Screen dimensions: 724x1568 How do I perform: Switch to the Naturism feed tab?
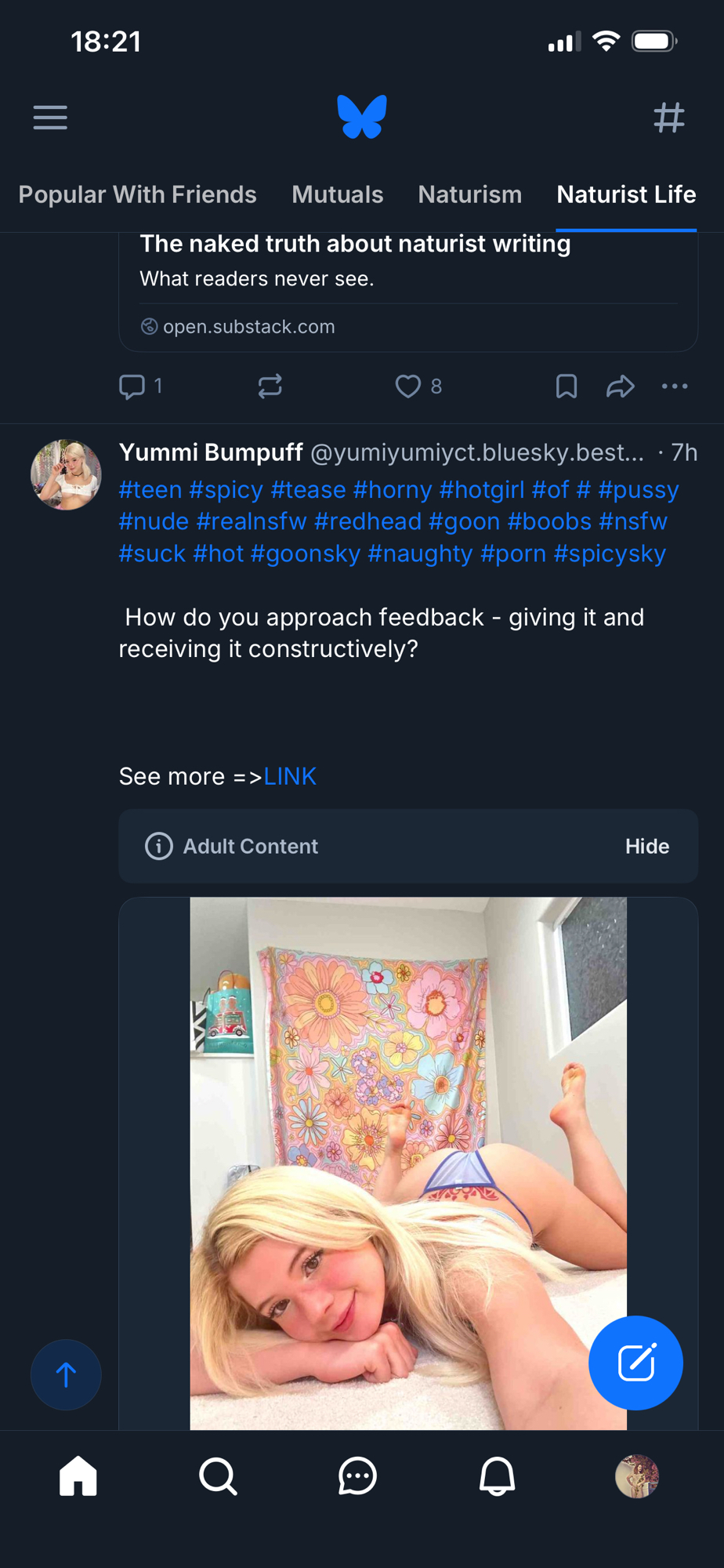click(469, 194)
